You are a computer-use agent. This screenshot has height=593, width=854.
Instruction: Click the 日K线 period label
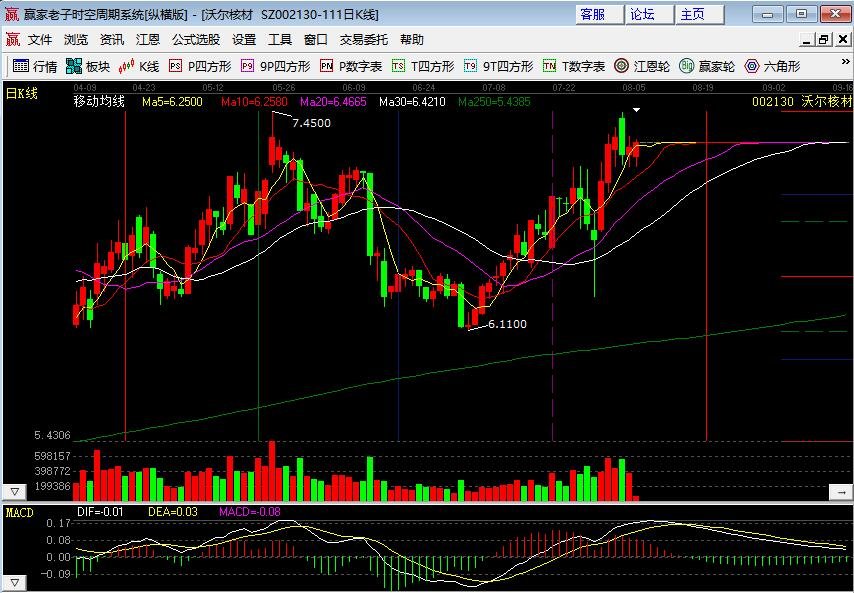tap(22, 94)
